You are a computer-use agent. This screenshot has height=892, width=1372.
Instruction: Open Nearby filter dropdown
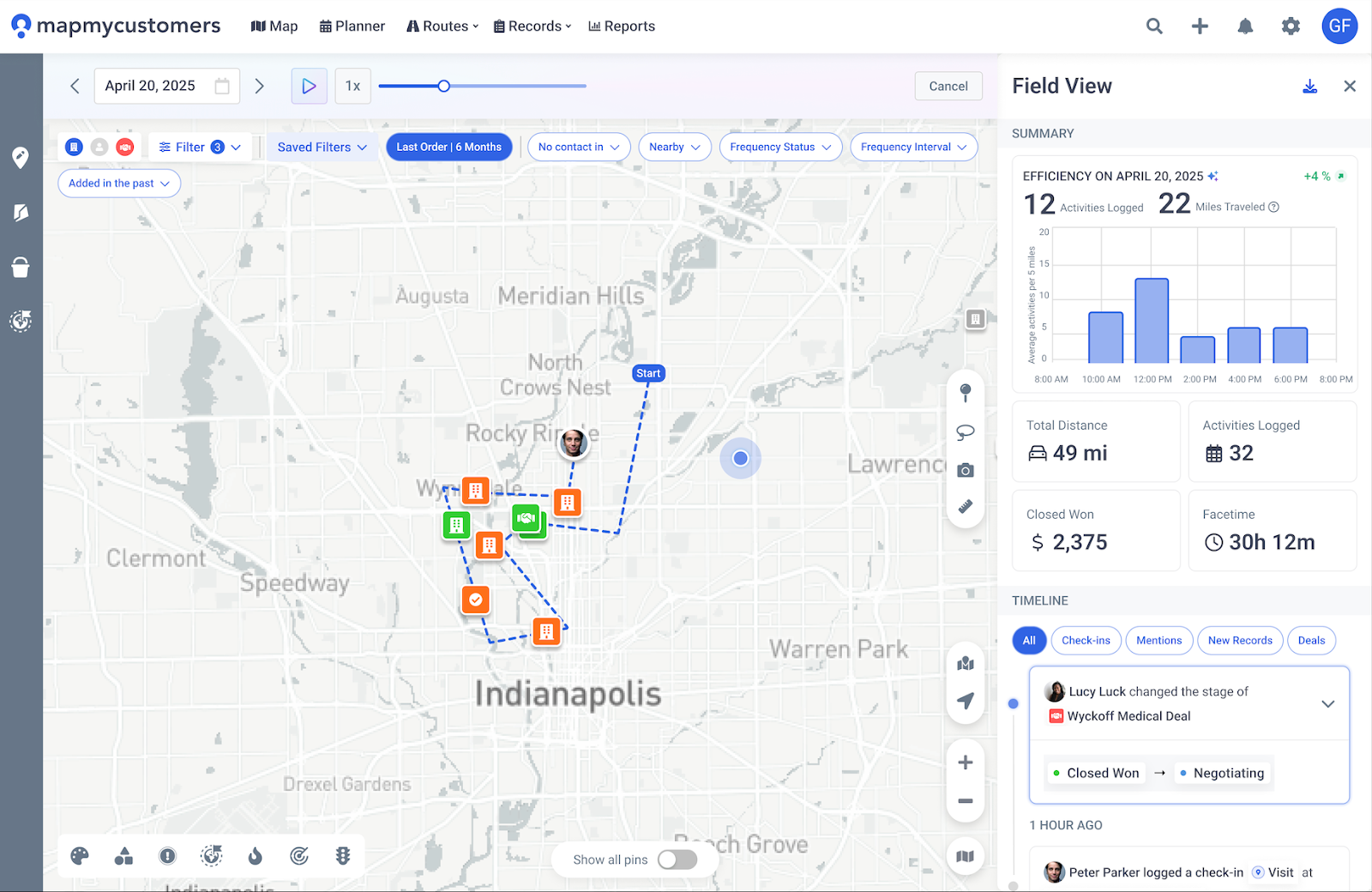click(675, 147)
